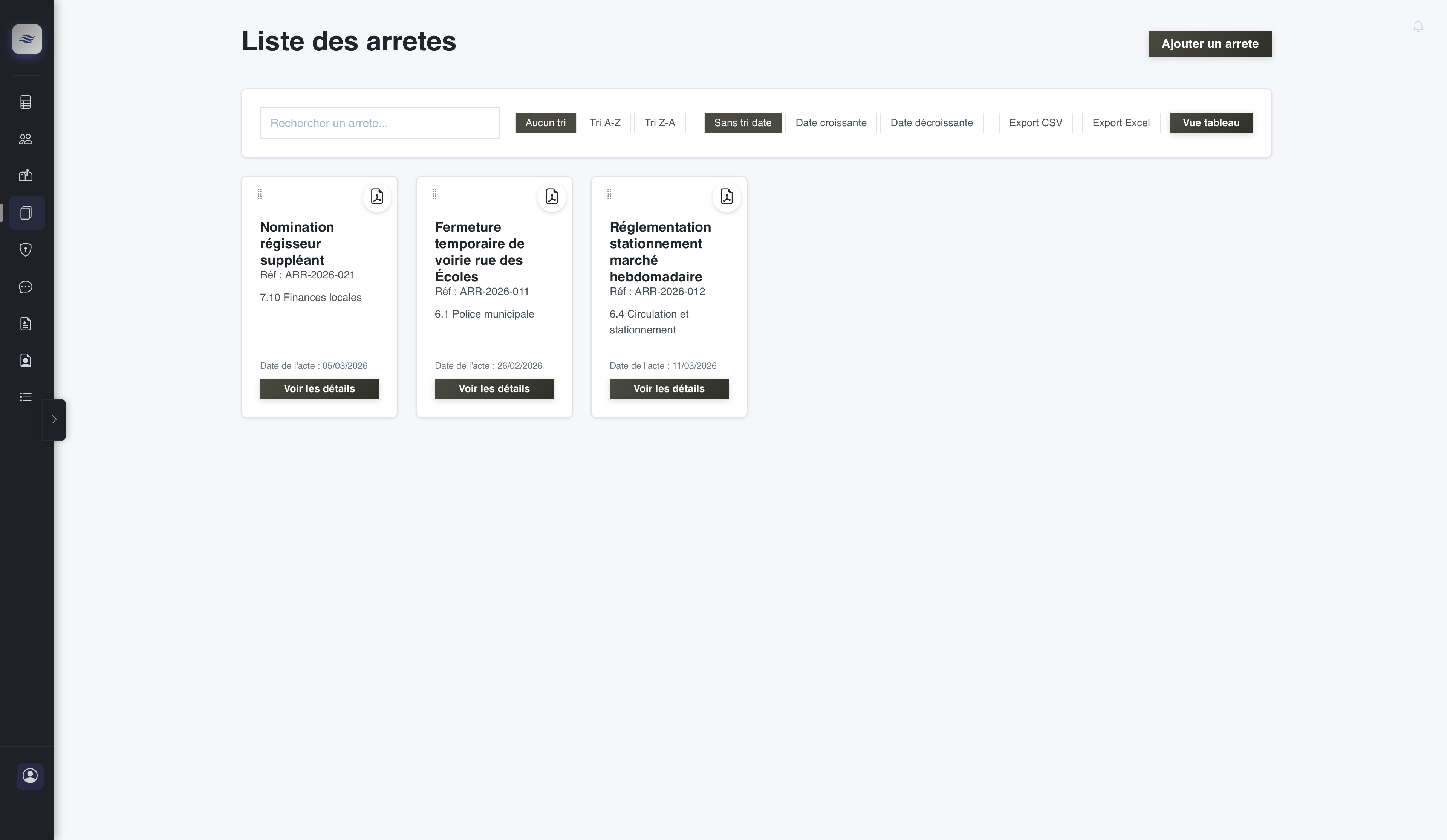Expand the collapsed sidebar with the chevron
Screen dimensions: 1447x840
55,419
